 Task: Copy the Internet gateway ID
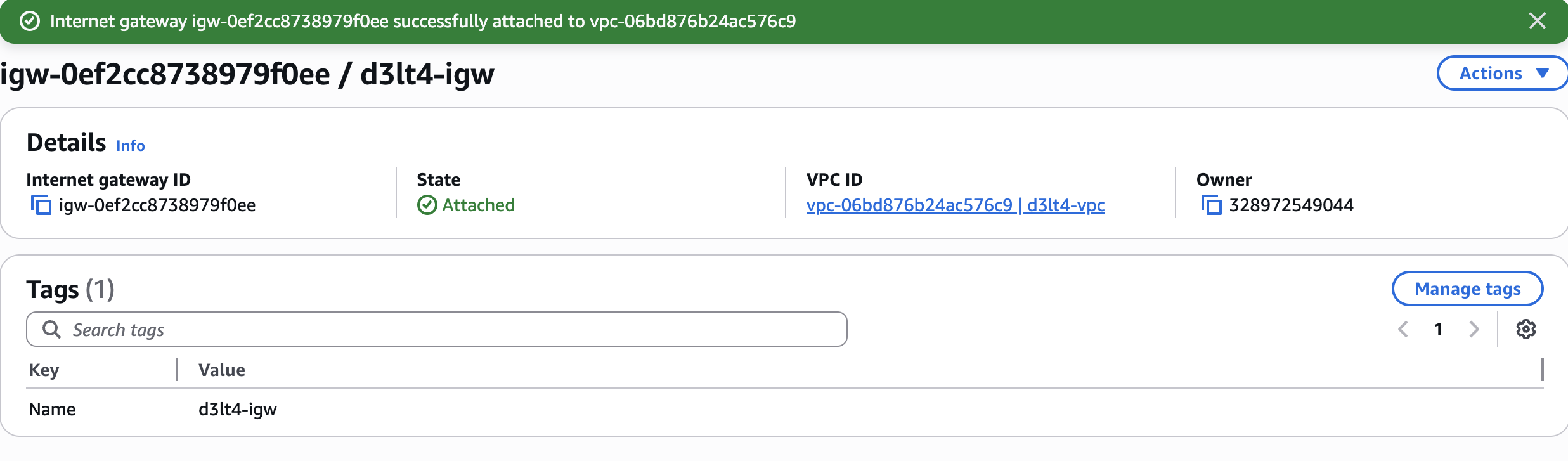(41, 205)
